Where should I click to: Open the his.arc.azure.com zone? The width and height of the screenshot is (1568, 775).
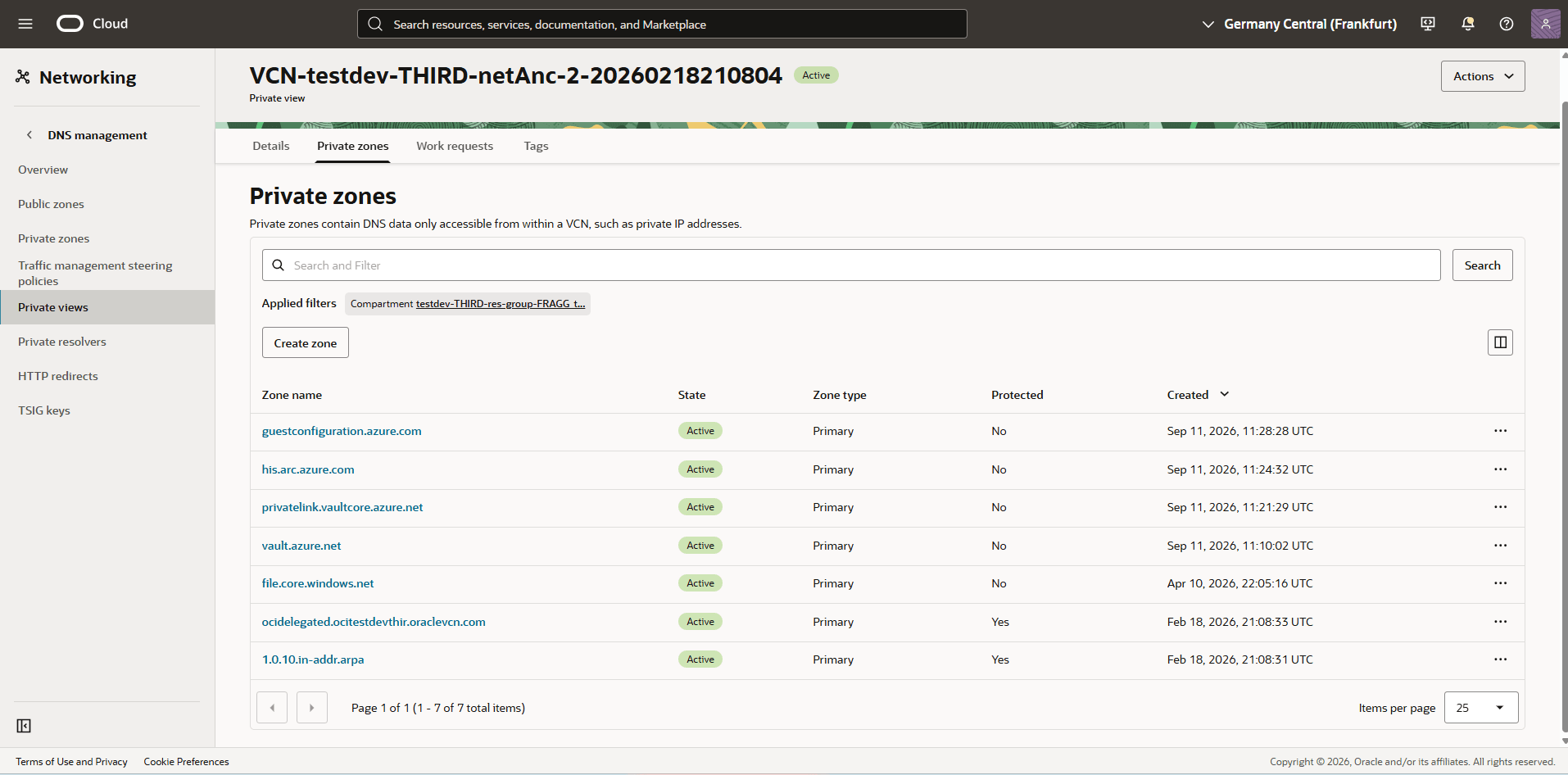coord(308,469)
